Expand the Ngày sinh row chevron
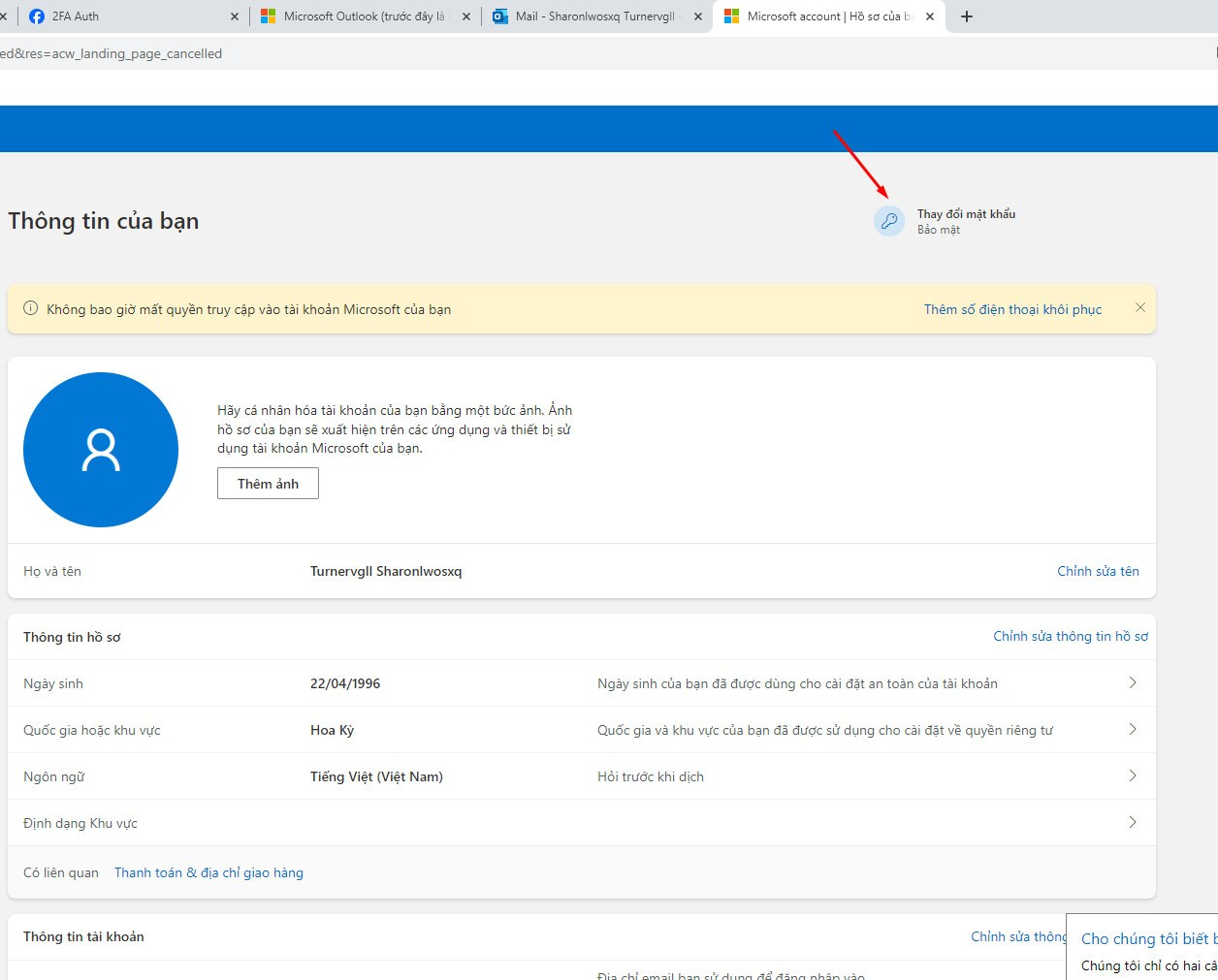Image resolution: width=1218 pixels, height=980 pixels. (x=1132, y=682)
